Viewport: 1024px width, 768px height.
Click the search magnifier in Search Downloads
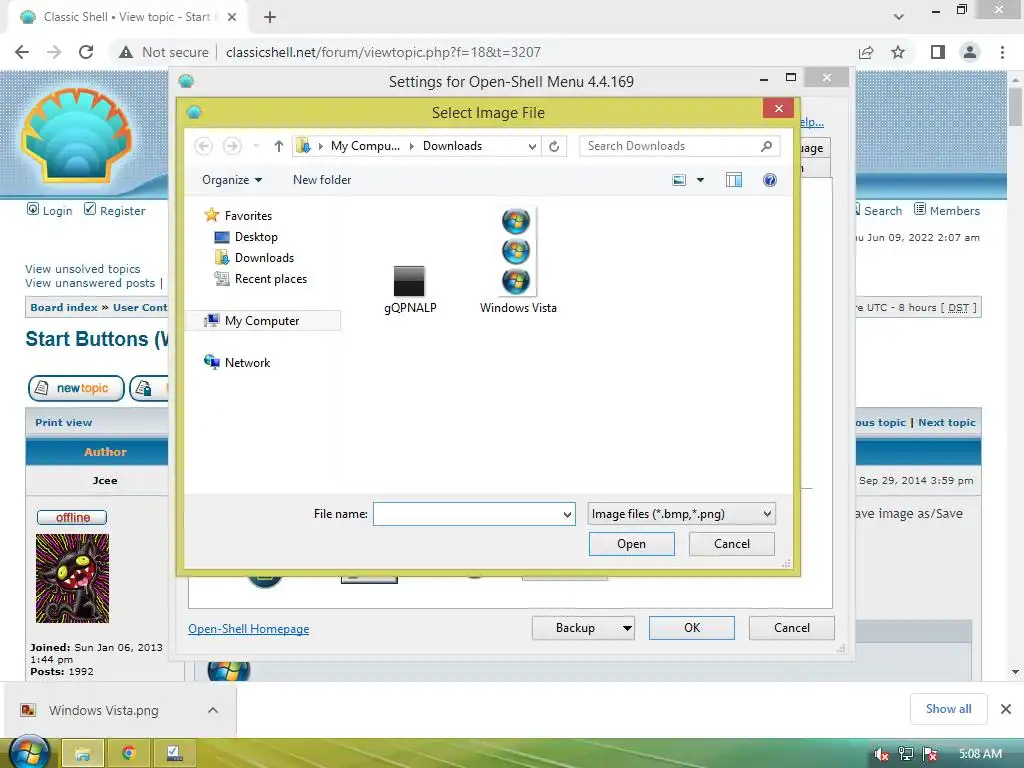click(x=767, y=146)
